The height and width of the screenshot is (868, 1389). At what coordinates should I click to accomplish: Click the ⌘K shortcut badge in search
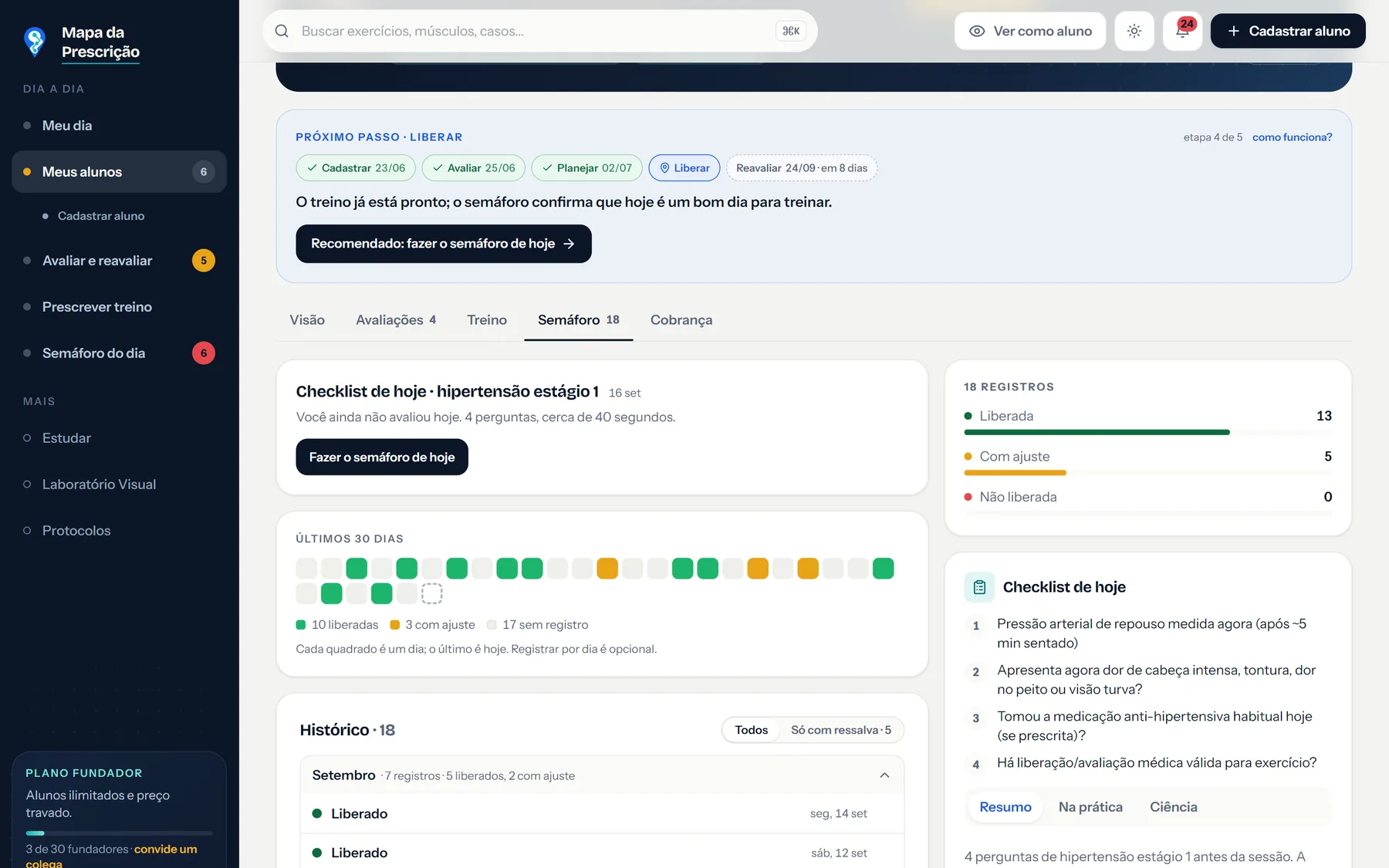791,31
